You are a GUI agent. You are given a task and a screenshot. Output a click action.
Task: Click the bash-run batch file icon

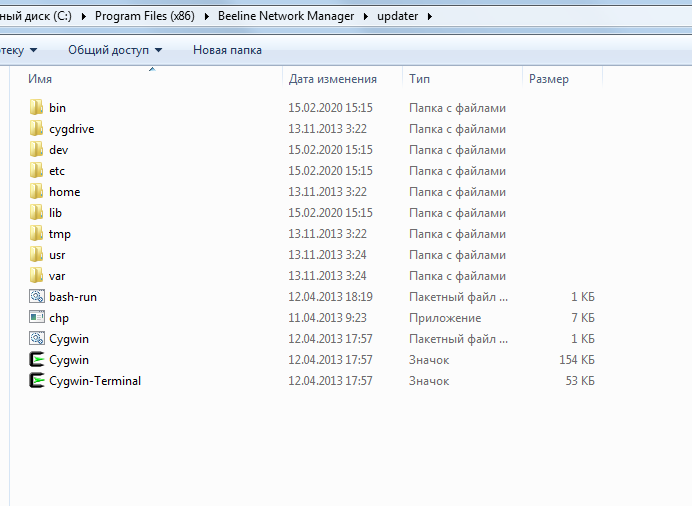37,296
